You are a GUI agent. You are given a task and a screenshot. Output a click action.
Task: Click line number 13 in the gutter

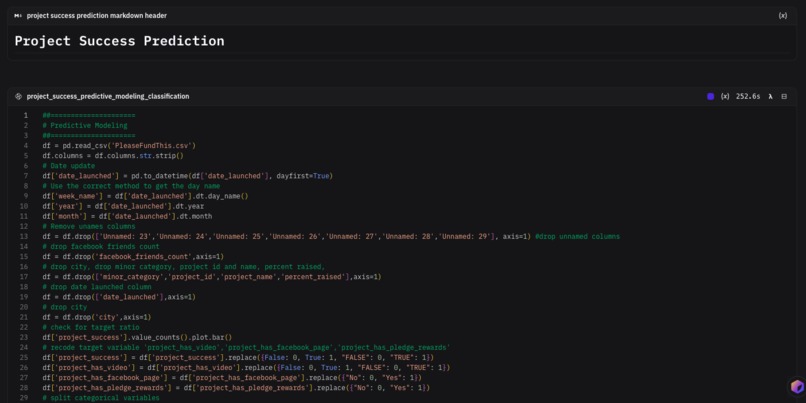click(24, 236)
